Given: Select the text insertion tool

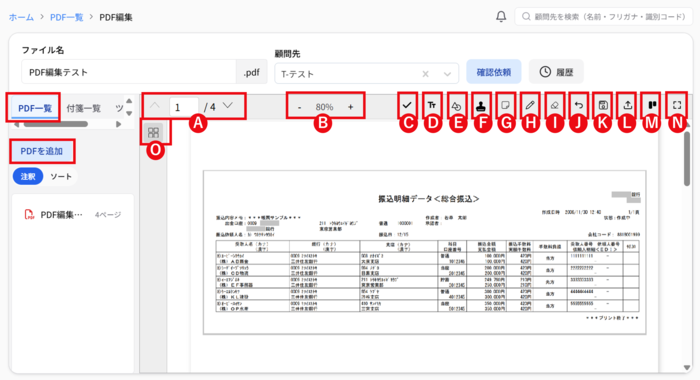Looking at the screenshot, I should click(x=432, y=105).
